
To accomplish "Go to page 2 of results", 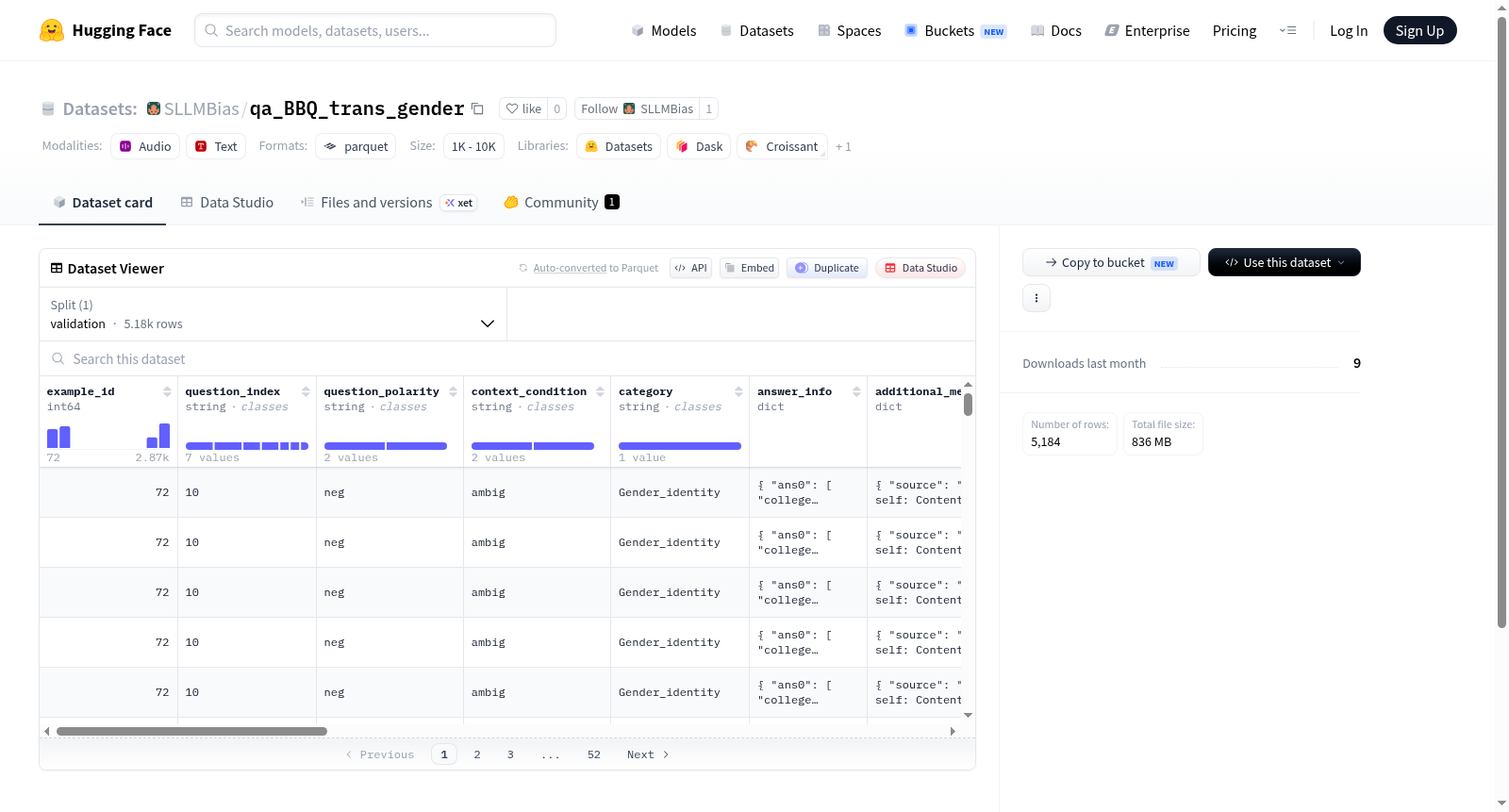I will click(x=477, y=754).
